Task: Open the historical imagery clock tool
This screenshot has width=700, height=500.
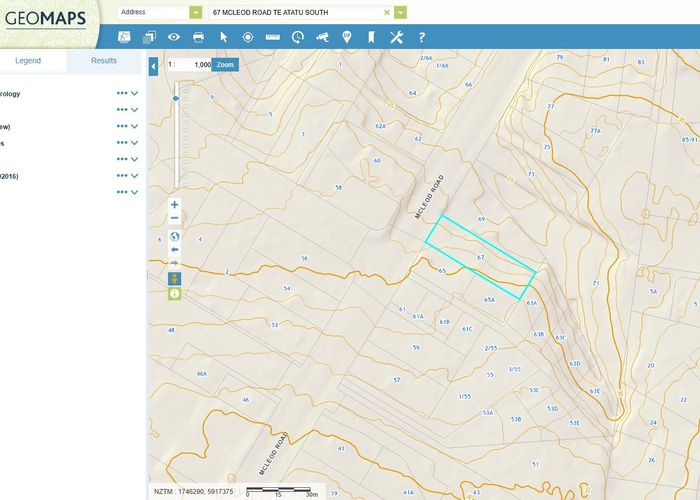Action: pos(297,37)
